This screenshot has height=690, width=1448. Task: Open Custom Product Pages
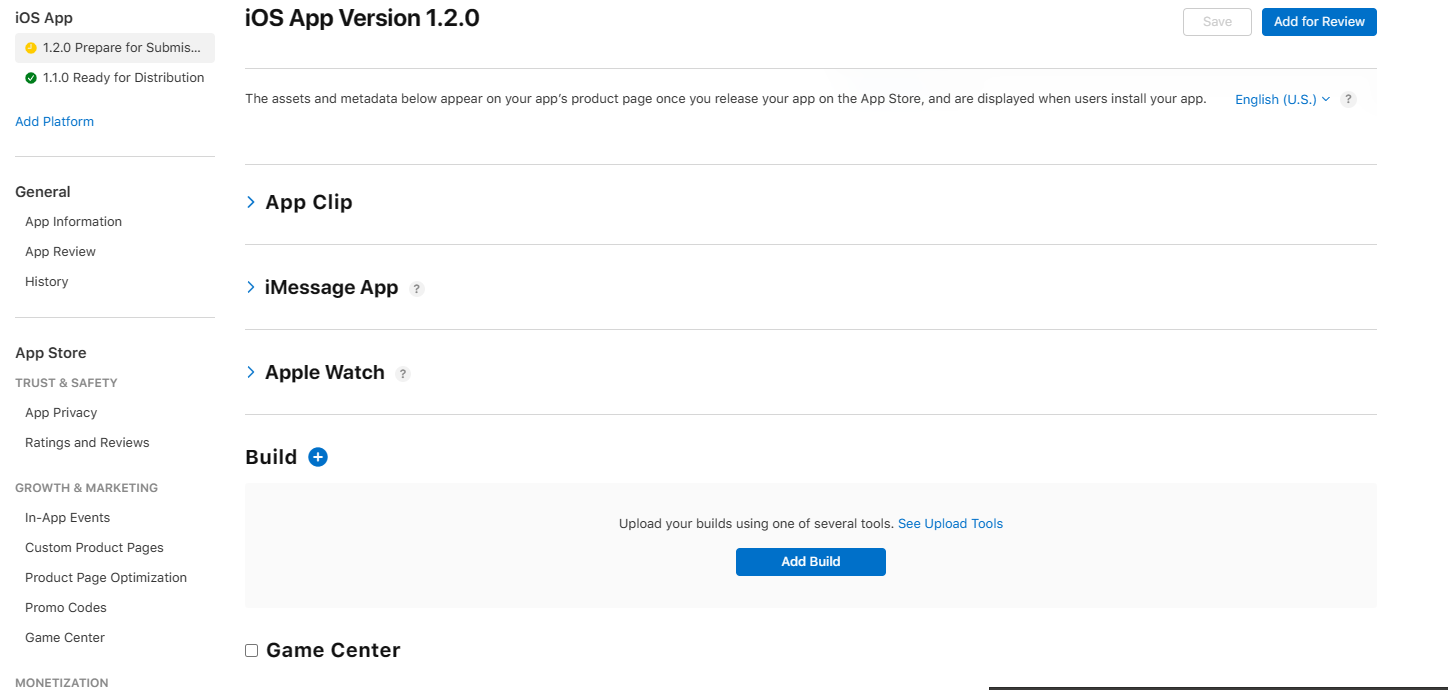click(94, 548)
